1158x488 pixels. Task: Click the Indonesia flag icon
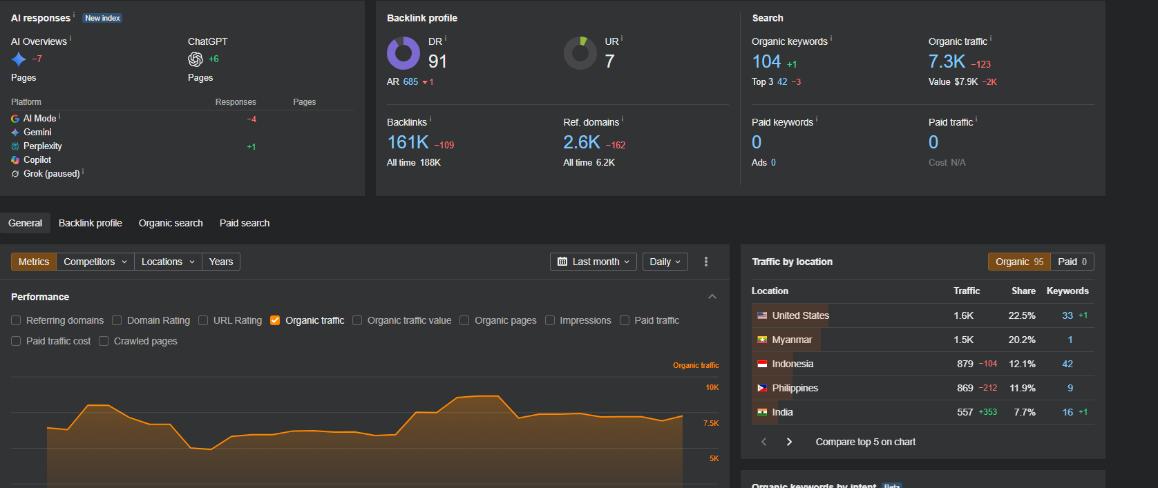(x=762, y=364)
